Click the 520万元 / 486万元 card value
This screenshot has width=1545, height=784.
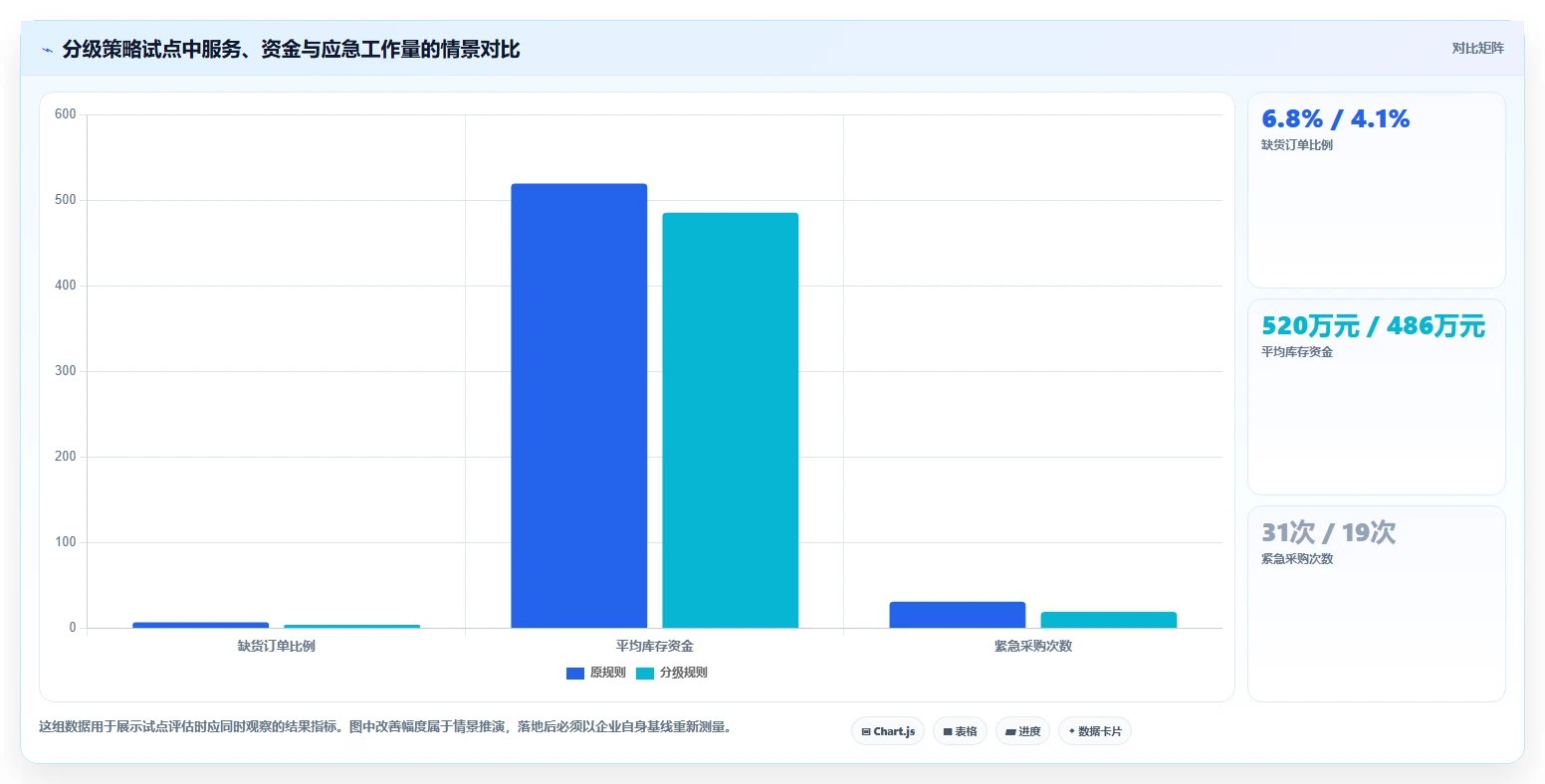coord(1374,326)
